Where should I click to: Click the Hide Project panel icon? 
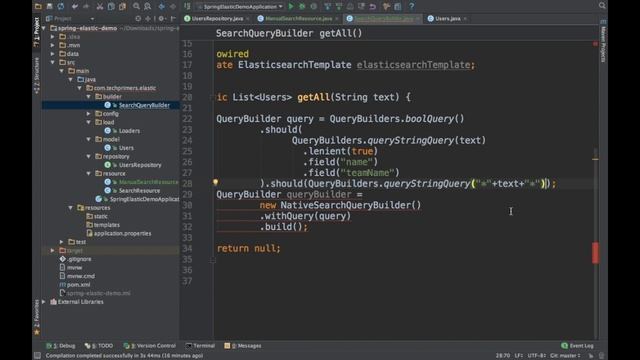point(173,18)
